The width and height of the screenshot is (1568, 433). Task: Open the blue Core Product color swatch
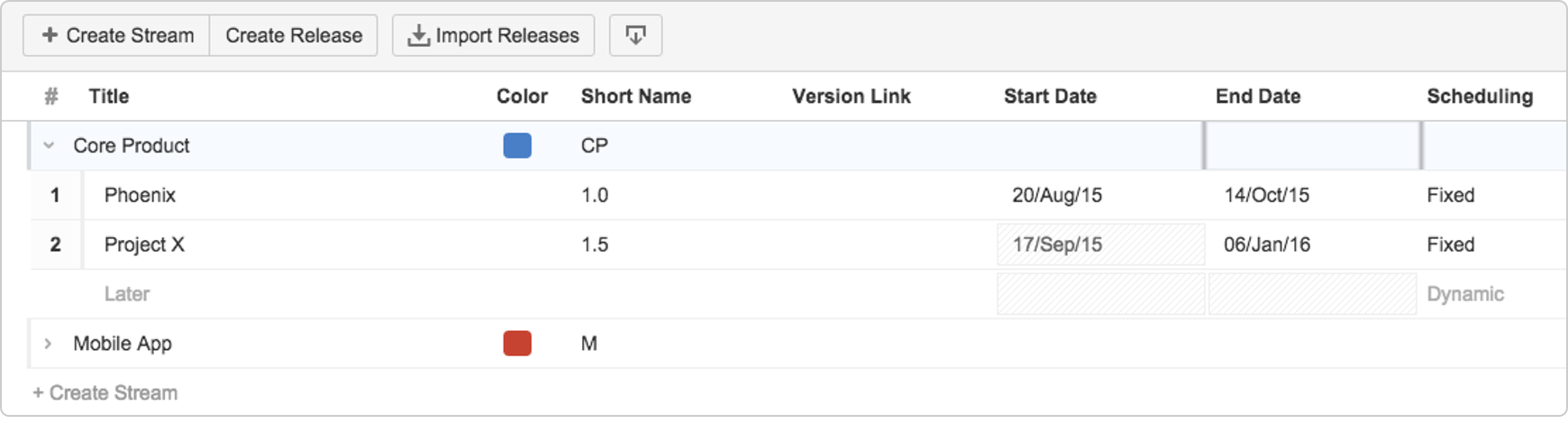tap(517, 145)
